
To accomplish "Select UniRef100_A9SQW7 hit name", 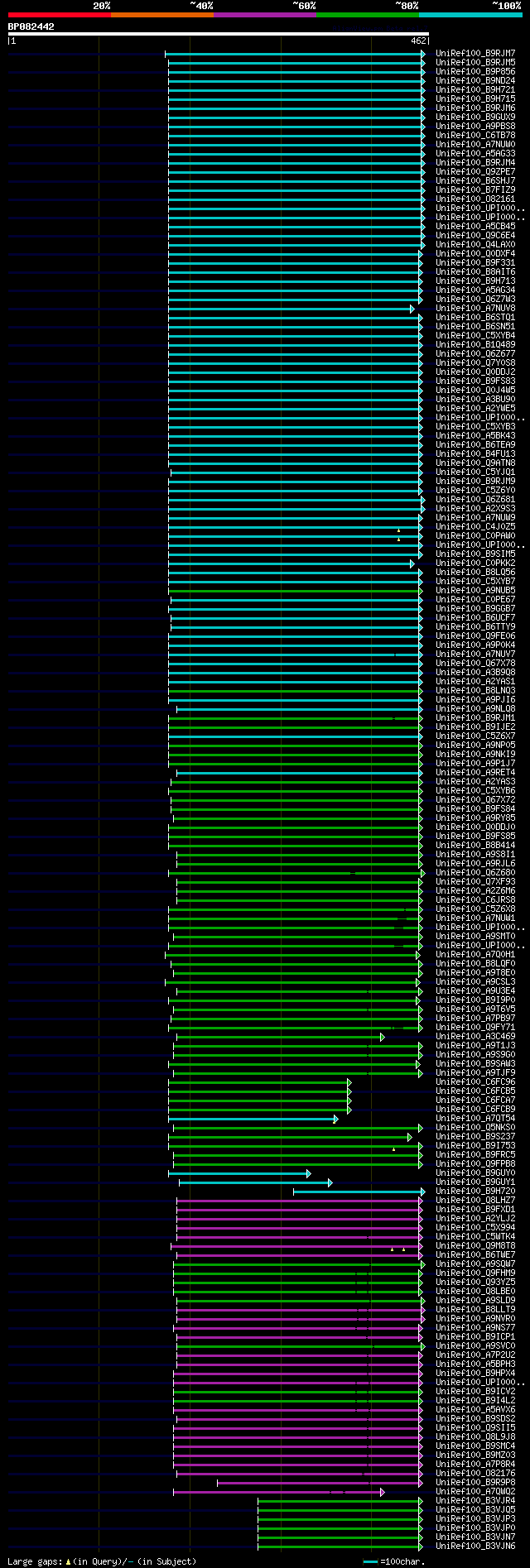I will pyautogui.click(x=475, y=1264).
